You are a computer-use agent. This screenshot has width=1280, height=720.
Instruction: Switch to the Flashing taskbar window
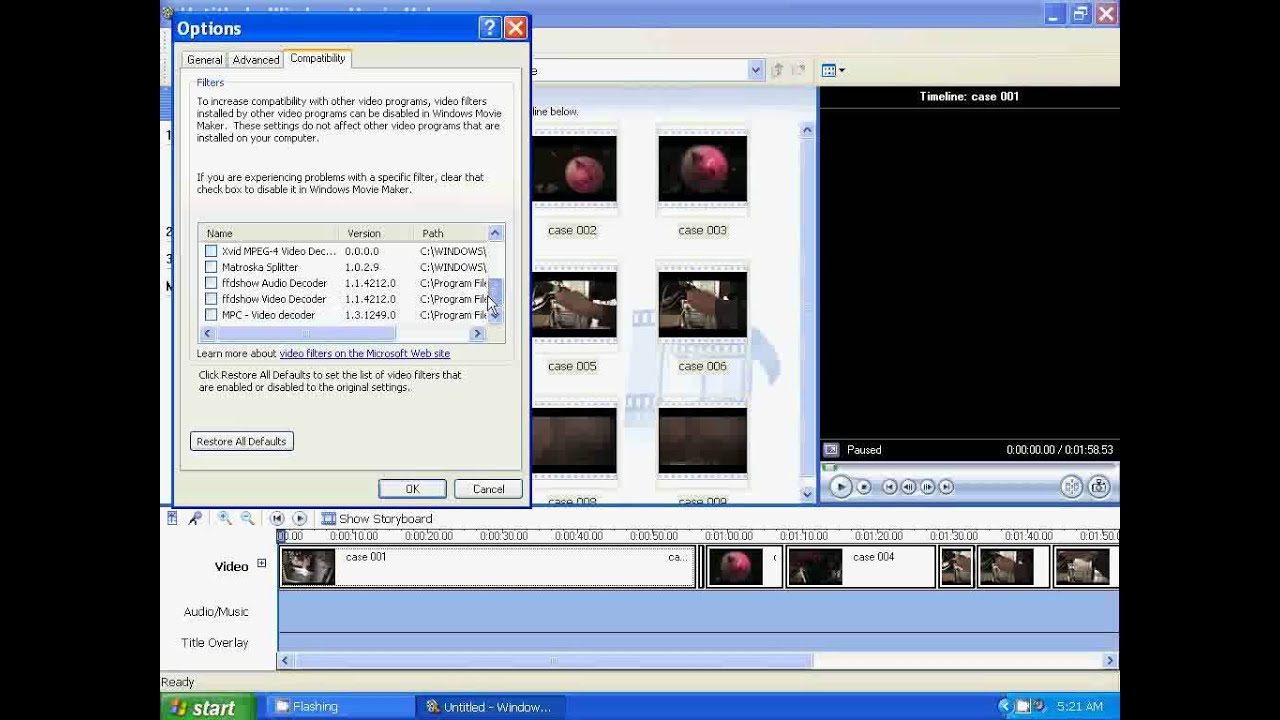342,707
